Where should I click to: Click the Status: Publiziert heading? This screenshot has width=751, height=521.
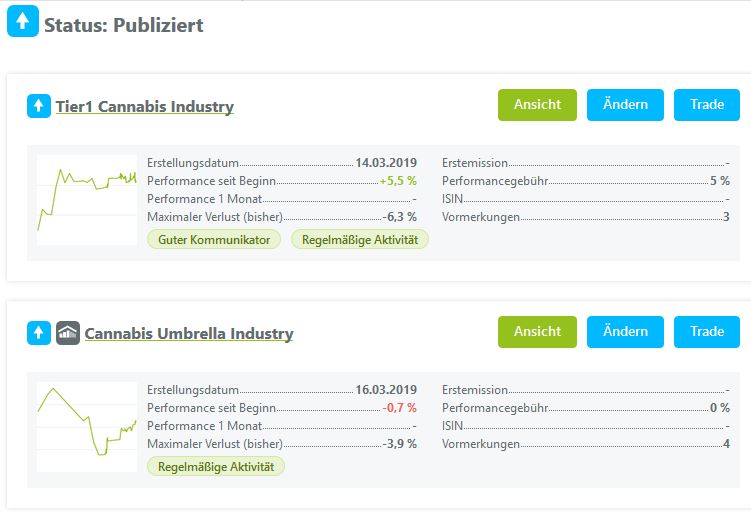point(123,25)
